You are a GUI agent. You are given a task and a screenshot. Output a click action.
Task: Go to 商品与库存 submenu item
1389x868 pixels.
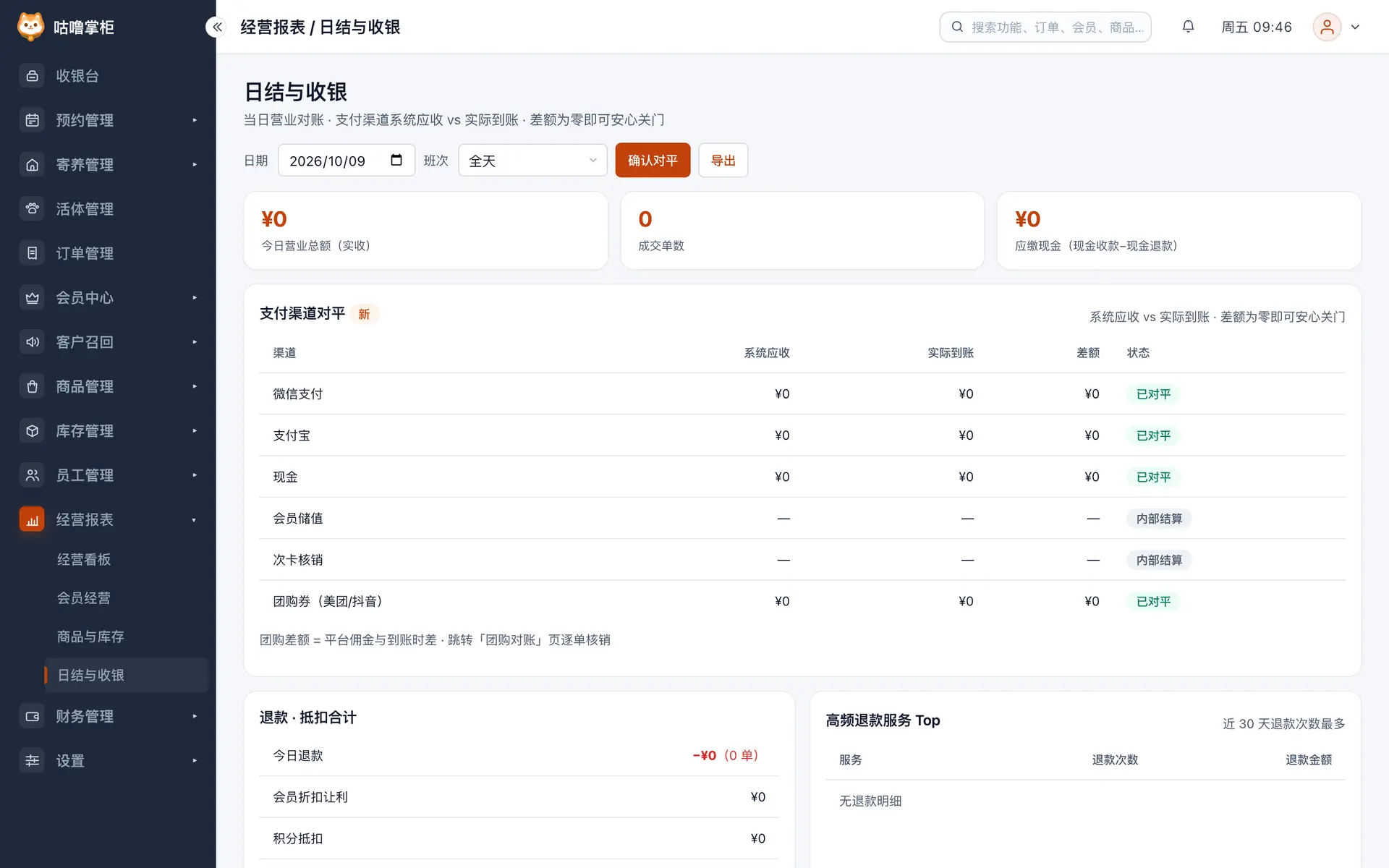[x=90, y=637]
